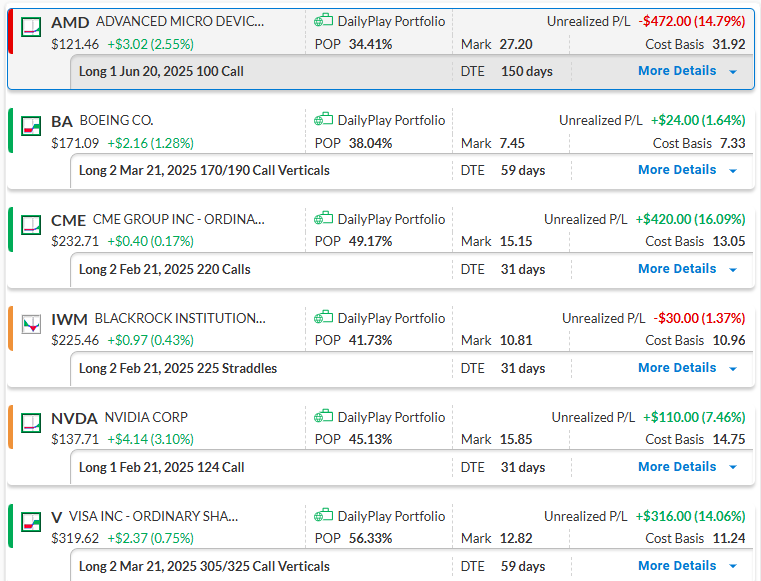The height and width of the screenshot is (581, 761).
Task: Select the AMD ticker symbol
Action: (x=70, y=22)
